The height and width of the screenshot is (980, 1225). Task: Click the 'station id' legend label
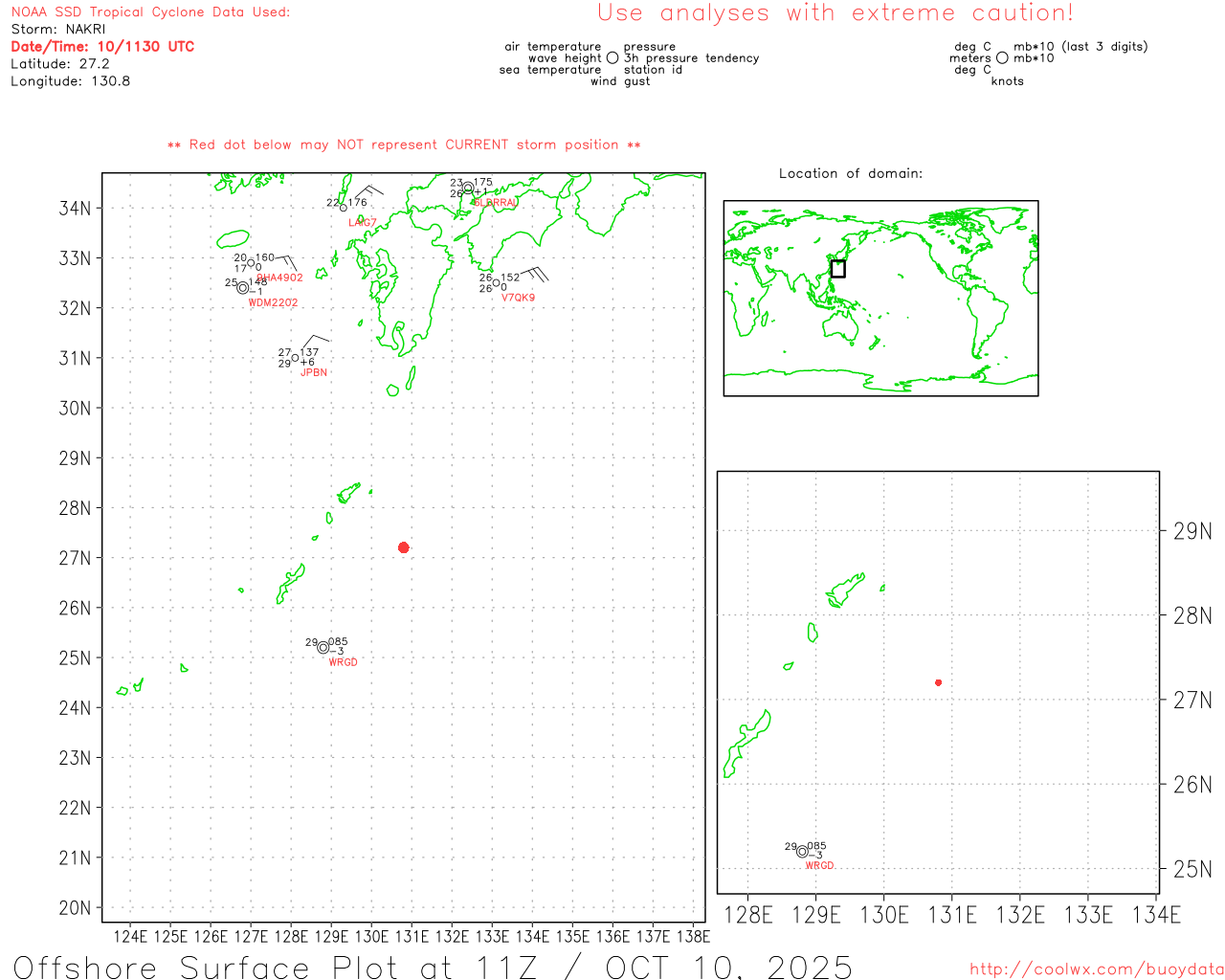coord(653,69)
